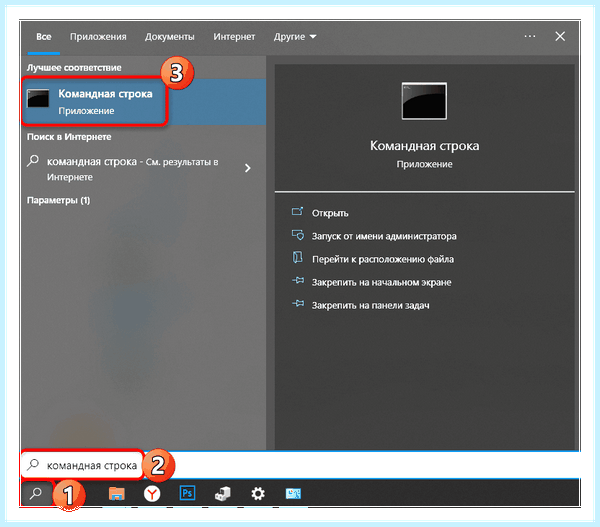Click the last taskbar icon after Settings
600x527 pixels.
pyautogui.click(x=293, y=494)
